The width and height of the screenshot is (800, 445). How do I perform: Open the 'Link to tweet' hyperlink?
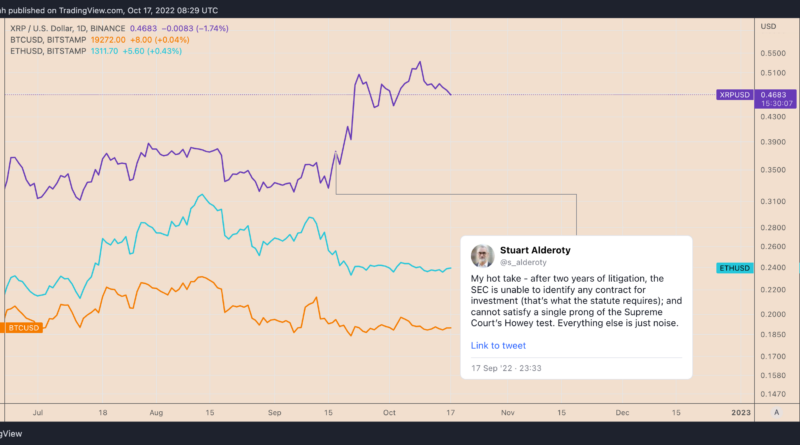(x=498, y=346)
